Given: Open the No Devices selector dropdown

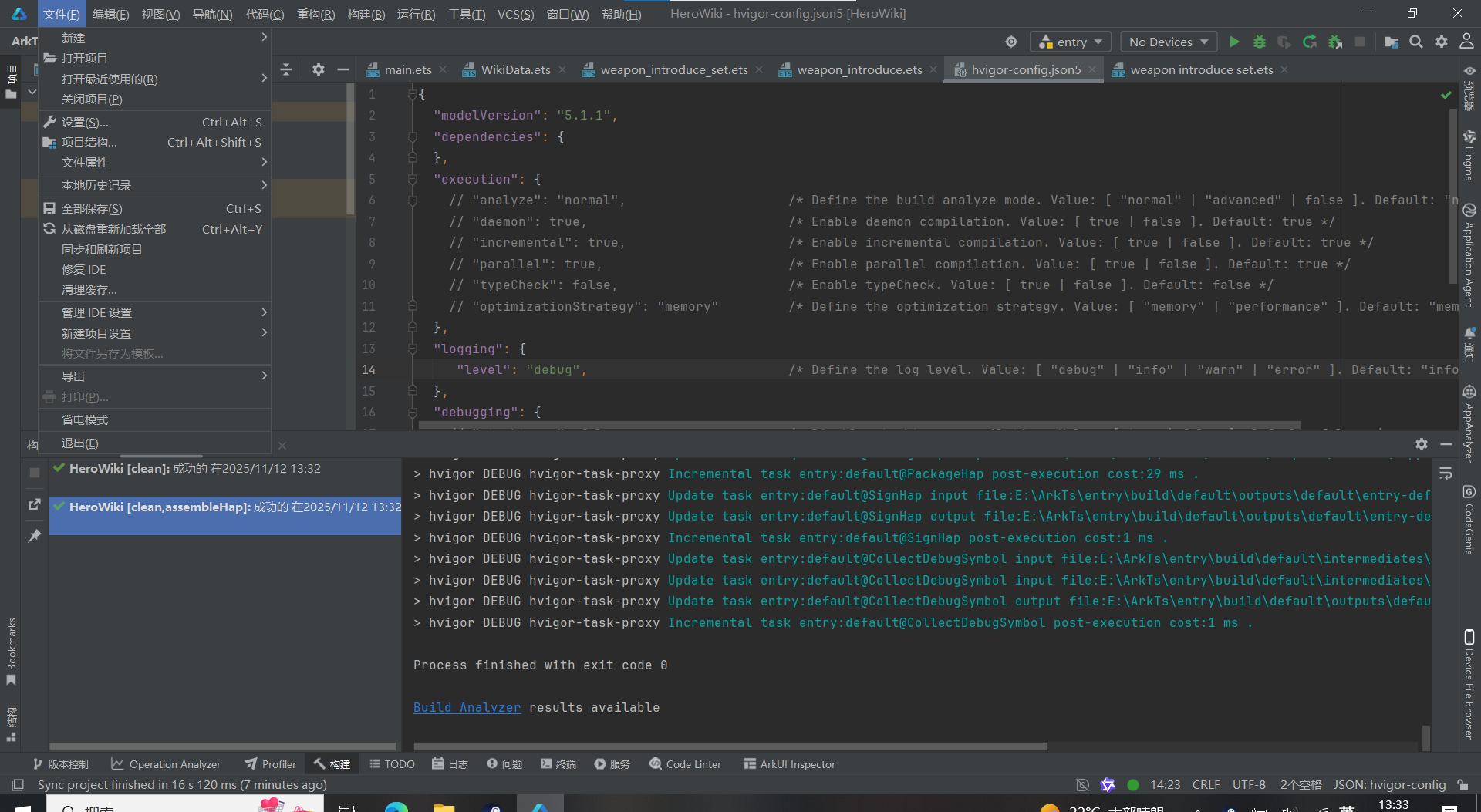Looking at the screenshot, I should tap(1168, 42).
